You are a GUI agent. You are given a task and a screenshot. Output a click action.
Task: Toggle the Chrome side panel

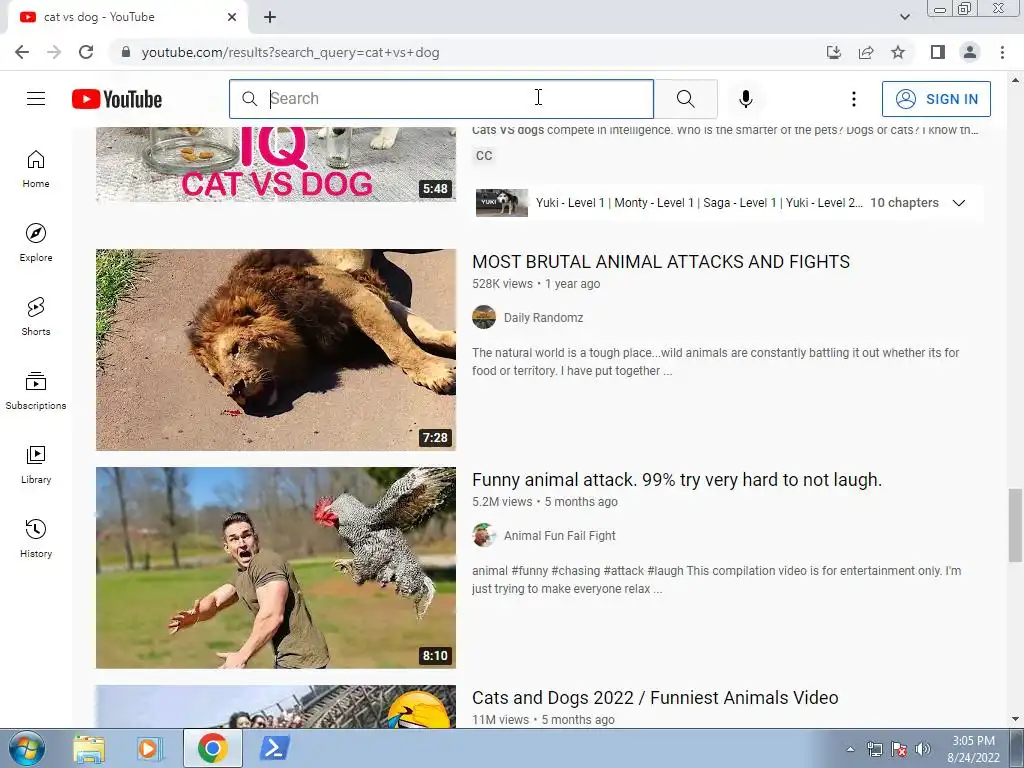938,52
